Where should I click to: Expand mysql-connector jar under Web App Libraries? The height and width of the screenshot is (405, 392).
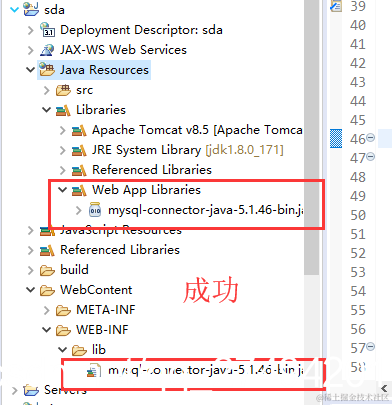[78, 210]
